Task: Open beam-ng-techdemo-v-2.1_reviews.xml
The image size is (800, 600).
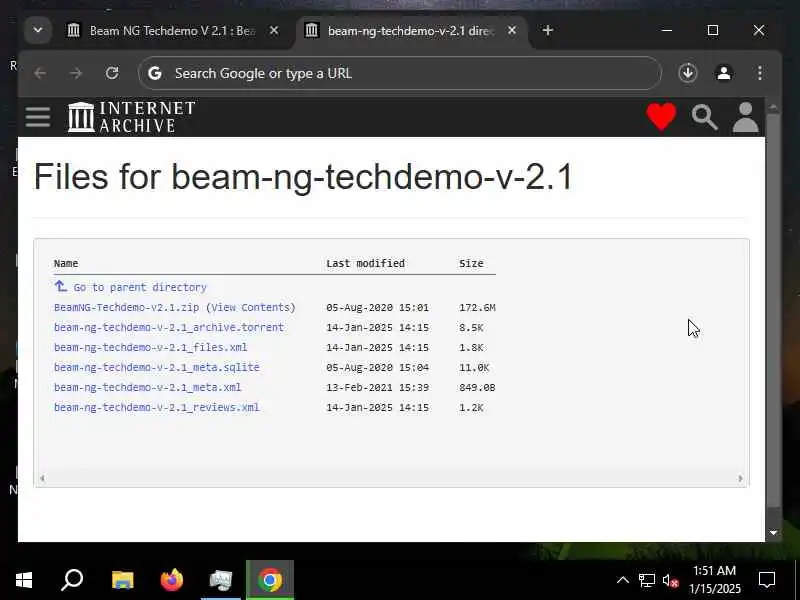Action: click(x=157, y=407)
